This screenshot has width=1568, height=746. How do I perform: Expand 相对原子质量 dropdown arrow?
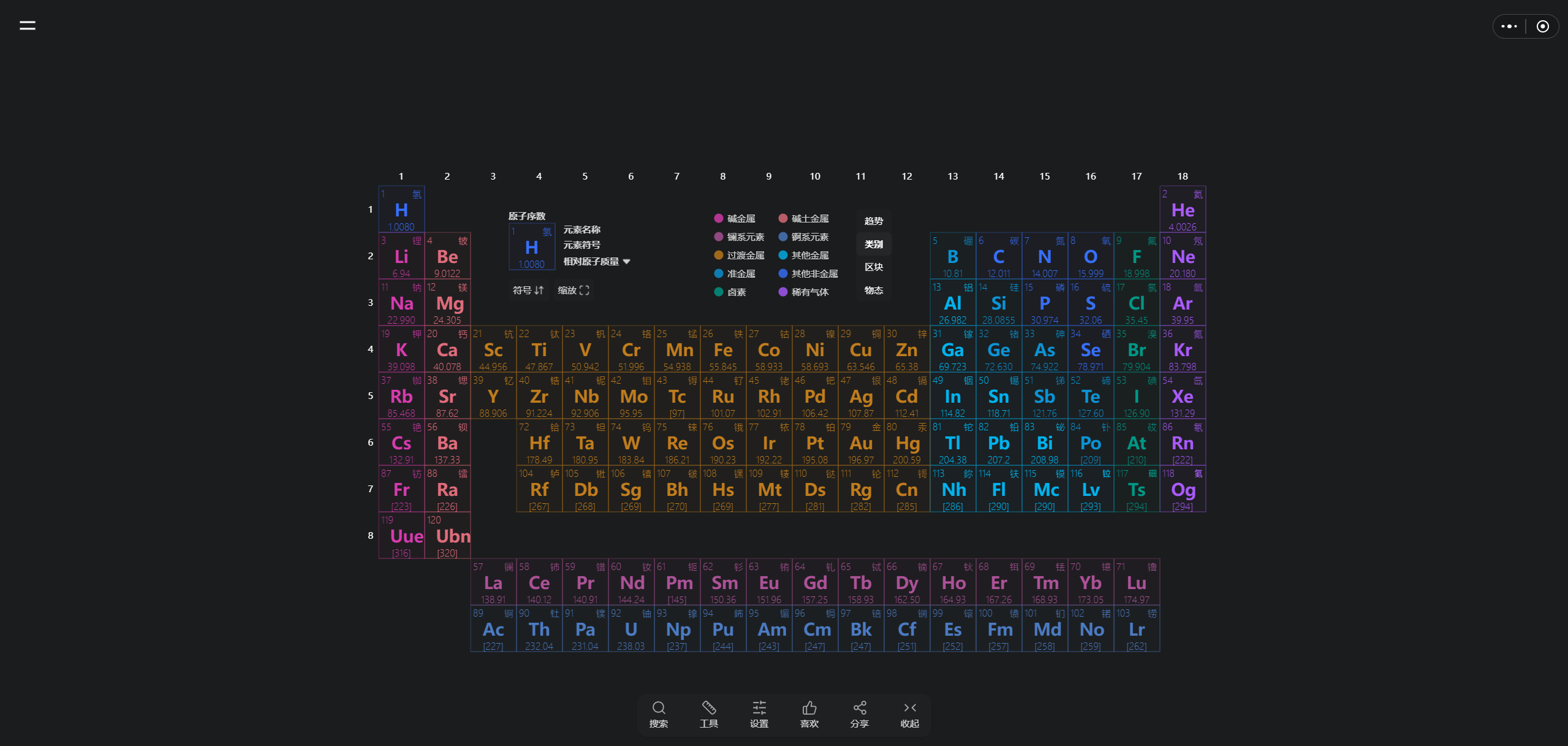click(x=626, y=262)
